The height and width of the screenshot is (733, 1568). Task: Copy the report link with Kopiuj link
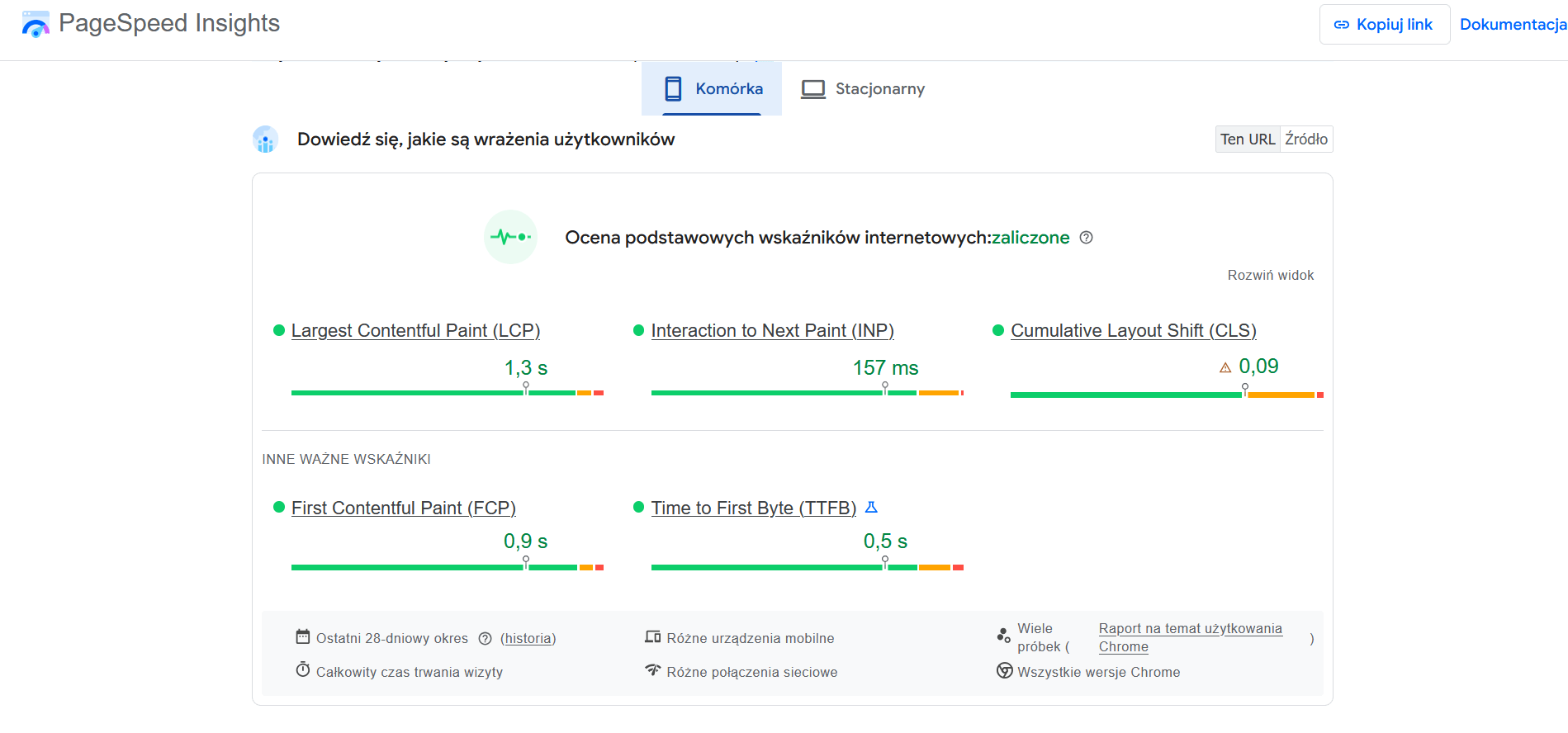(1385, 25)
